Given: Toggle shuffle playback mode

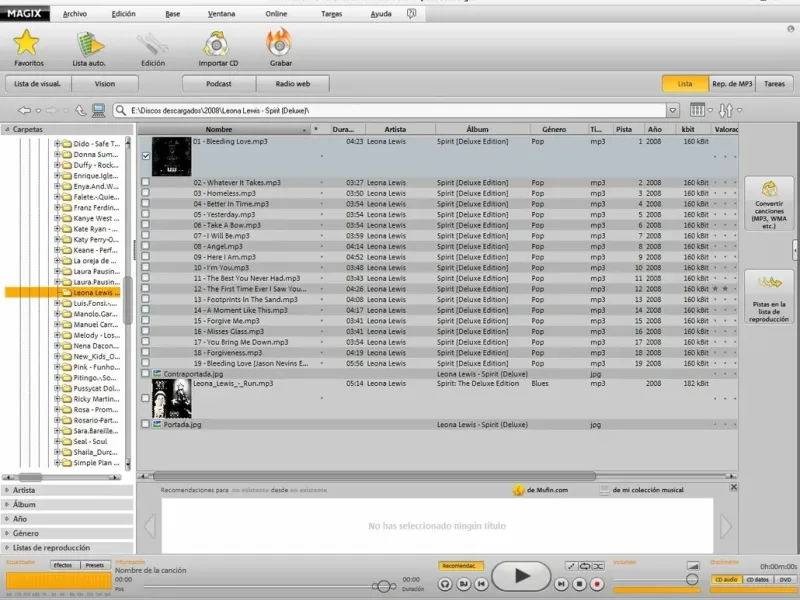Looking at the screenshot, I should (x=598, y=566).
